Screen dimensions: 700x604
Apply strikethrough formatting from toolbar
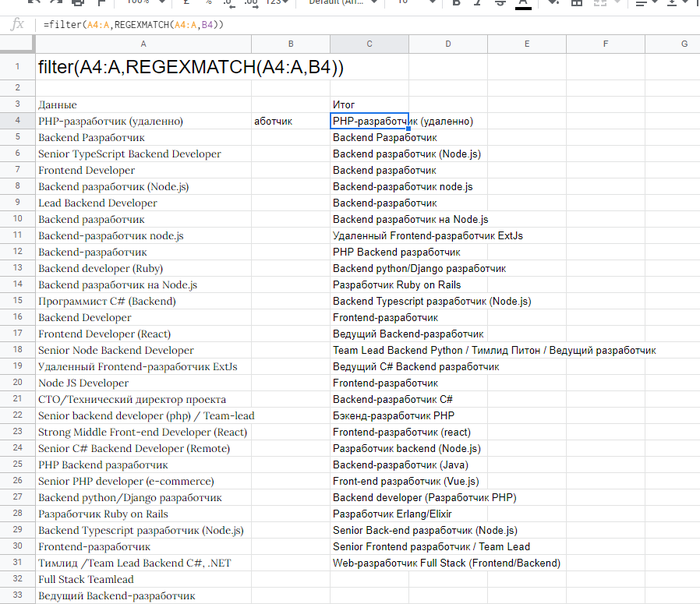point(500,3)
